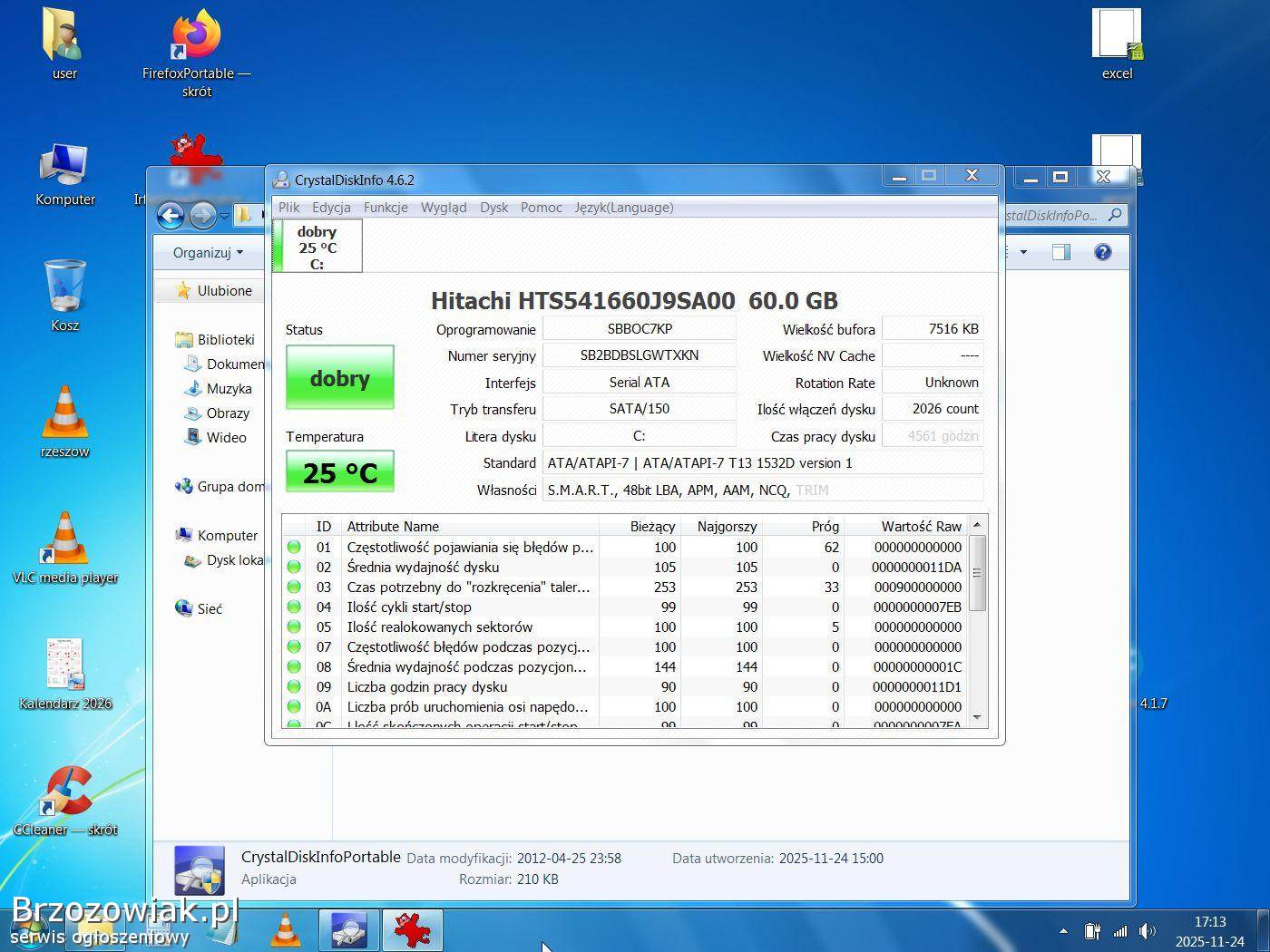Click the CrystalDiskInfo taskbar icon
This screenshot has width=1270, height=952.
pyautogui.click(x=348, y=930)
